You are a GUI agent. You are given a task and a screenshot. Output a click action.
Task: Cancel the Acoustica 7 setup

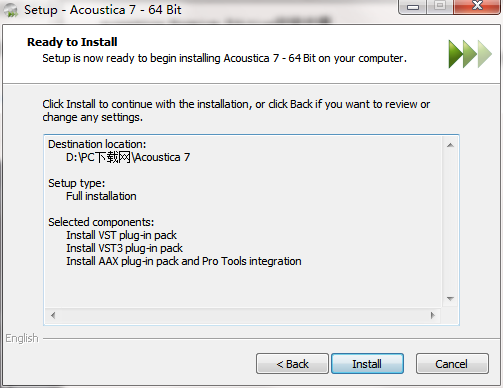coord(452,364)
